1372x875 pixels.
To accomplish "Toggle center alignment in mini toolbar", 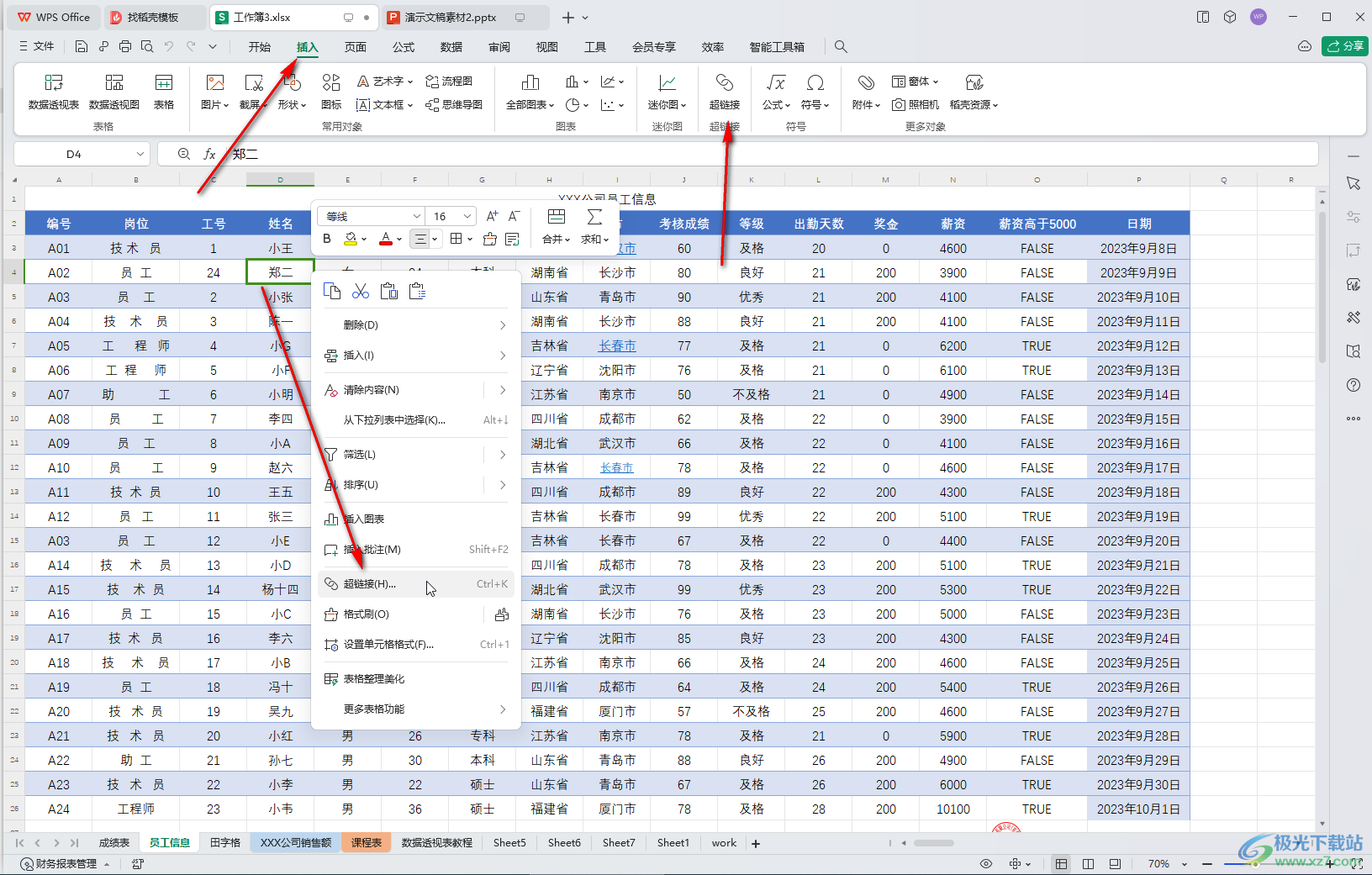I will [x=420, y=239].
